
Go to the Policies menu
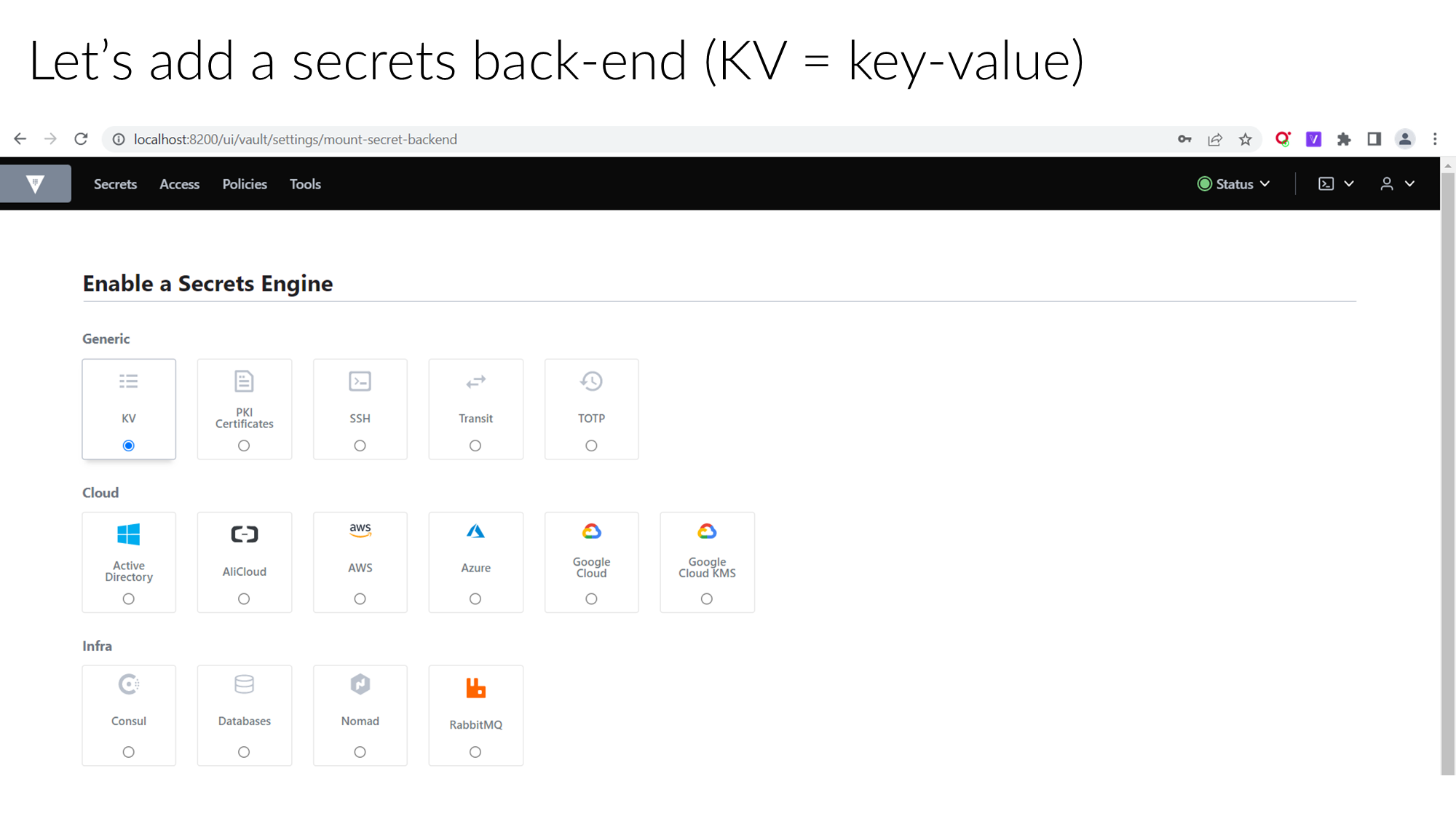click(245, 184)
